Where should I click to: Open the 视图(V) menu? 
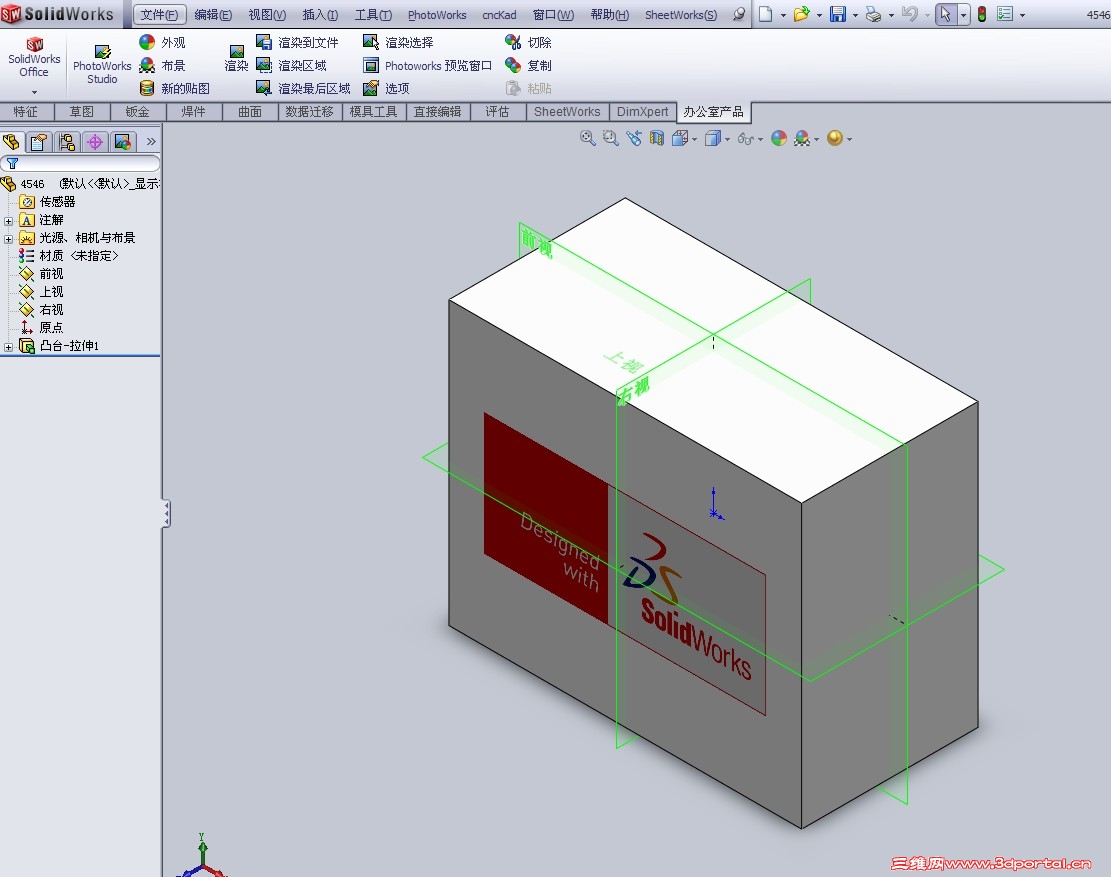267,14
